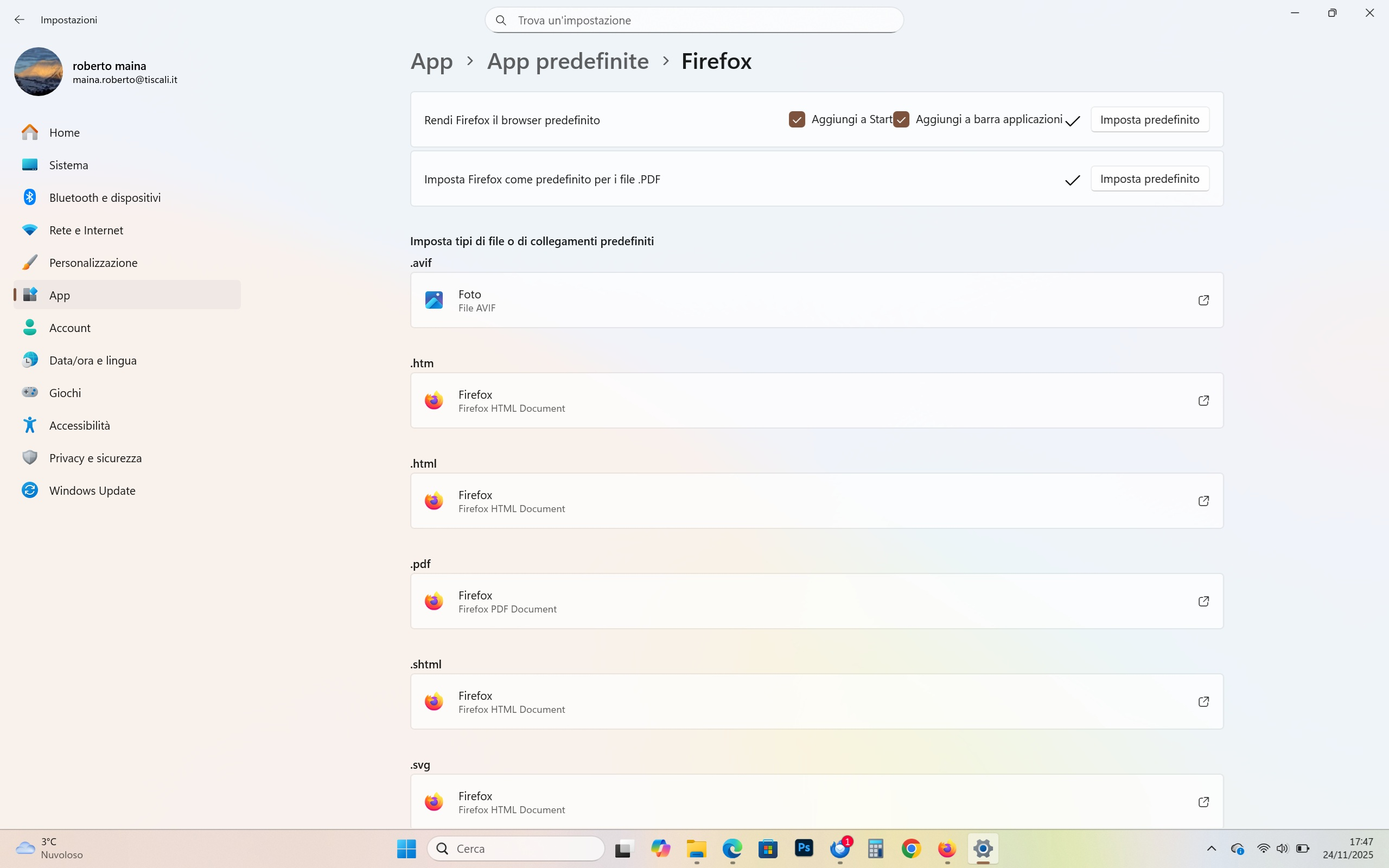Image resolution: width=1389 pixels, height=868 pixels.
Task: Click the Bluetooth e dispositivi sidebar icon
Action: (30, 197)
